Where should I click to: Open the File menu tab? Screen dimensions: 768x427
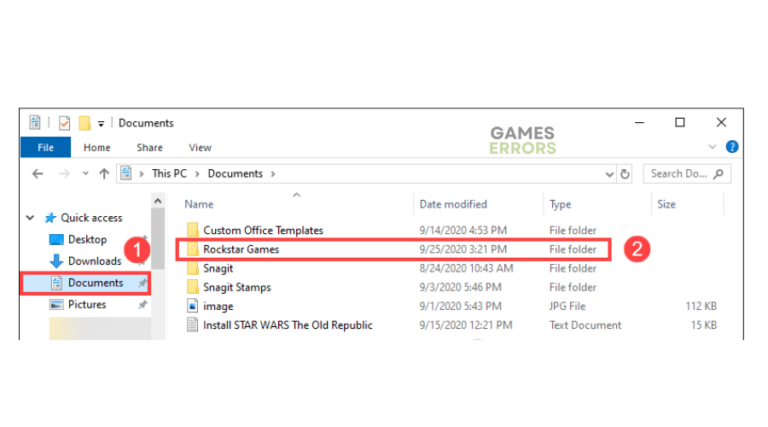[45, 148]
